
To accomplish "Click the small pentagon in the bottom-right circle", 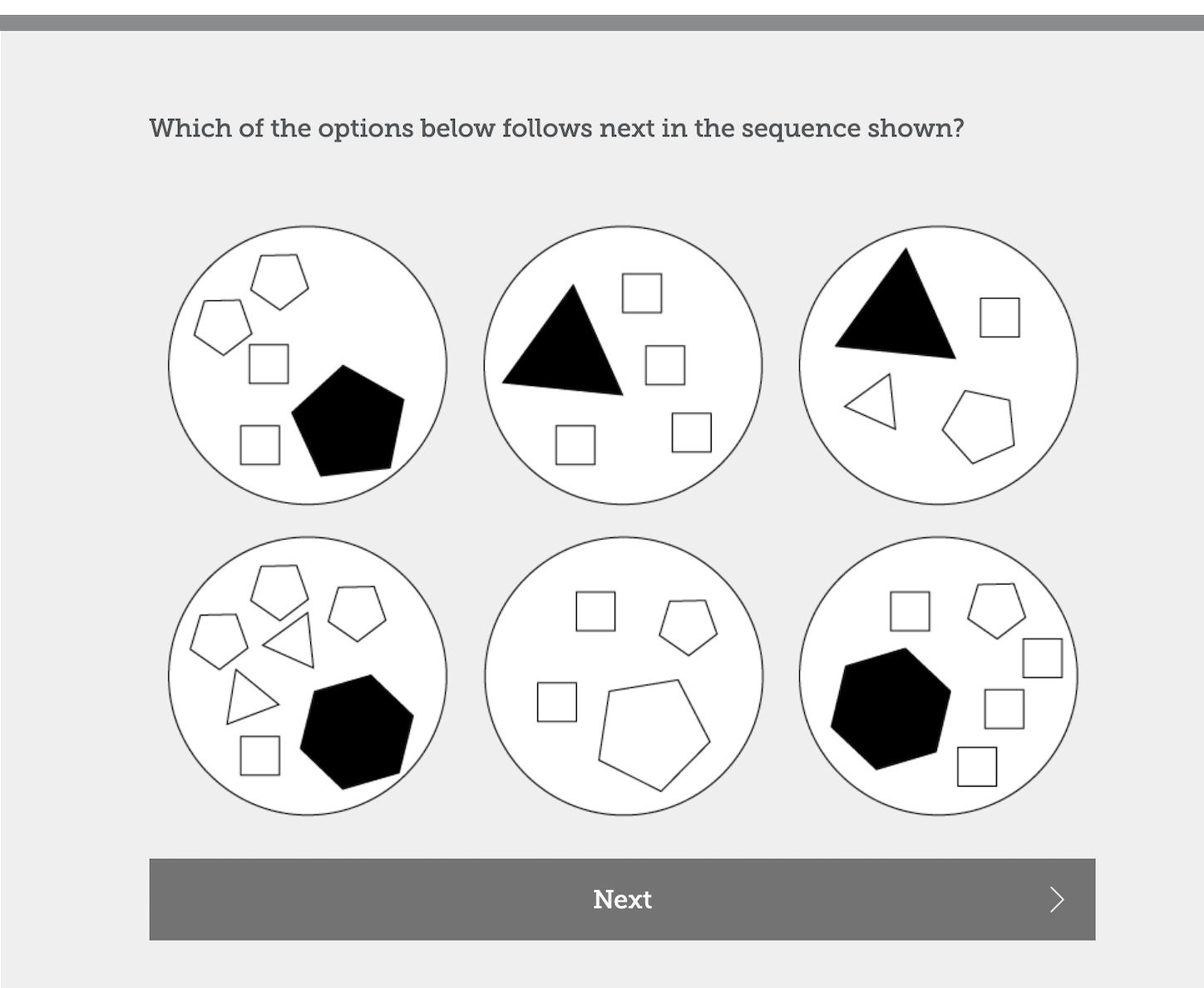I will click(997, 610).
